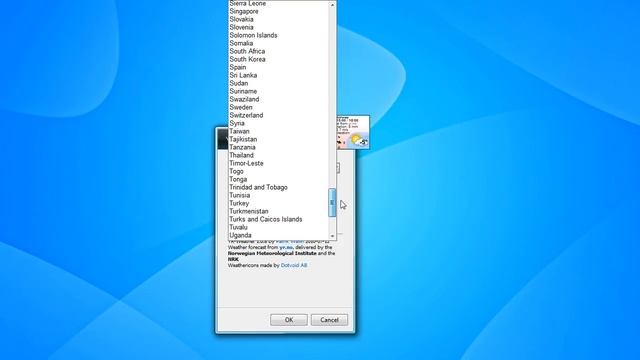Select Turks and Caicos Islands entry
640x360 pixels.
(x=278, y=219)
